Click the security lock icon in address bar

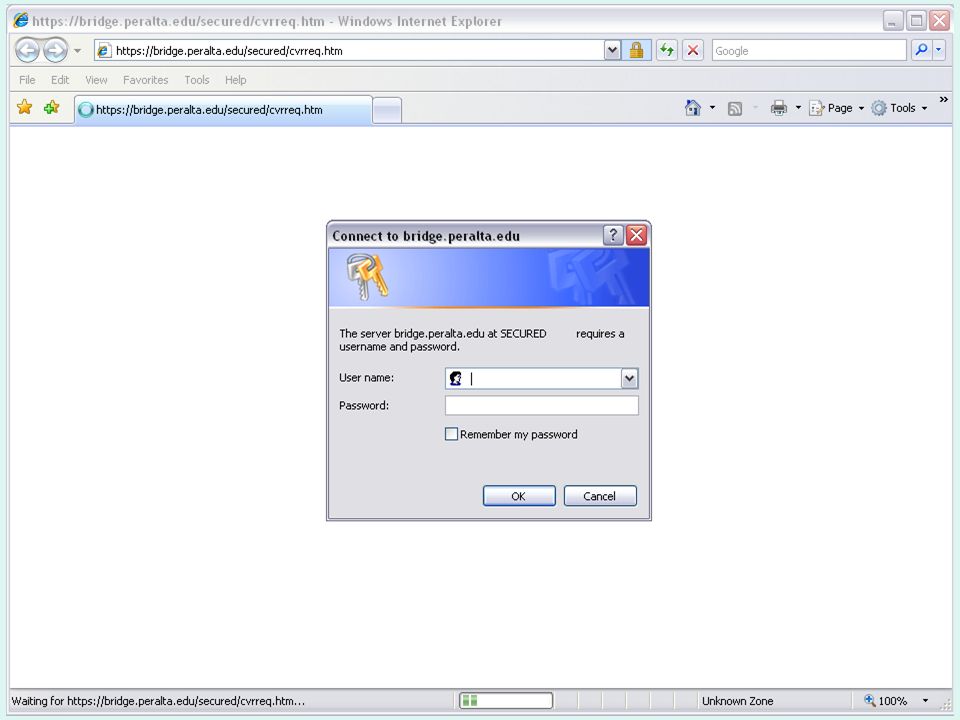click(x=636, y=51)
